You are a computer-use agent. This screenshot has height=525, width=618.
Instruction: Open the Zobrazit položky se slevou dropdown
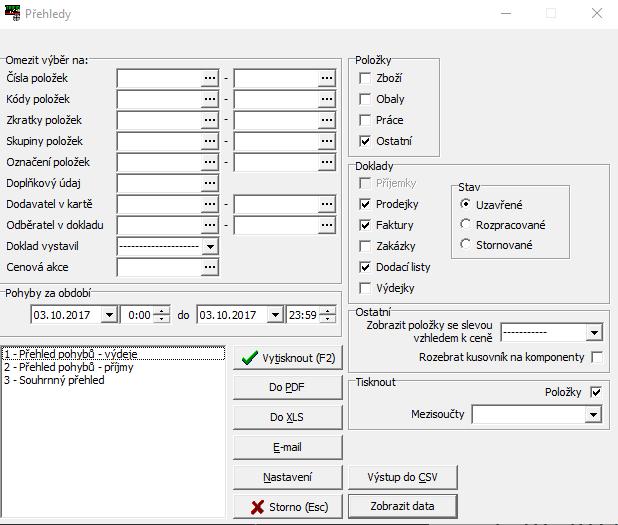pos(594,333)
